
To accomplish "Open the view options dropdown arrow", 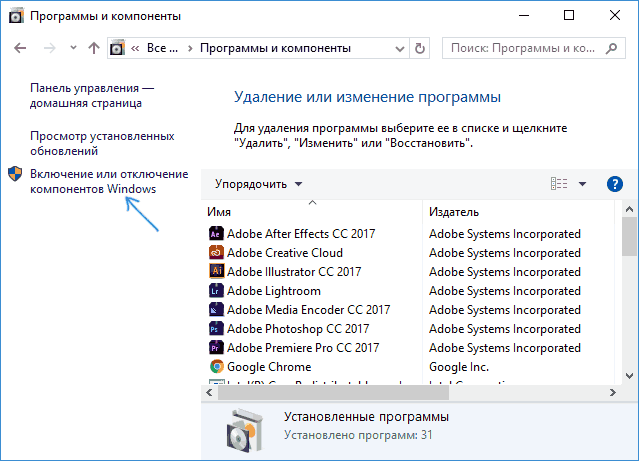I will (x=582, y=184).
